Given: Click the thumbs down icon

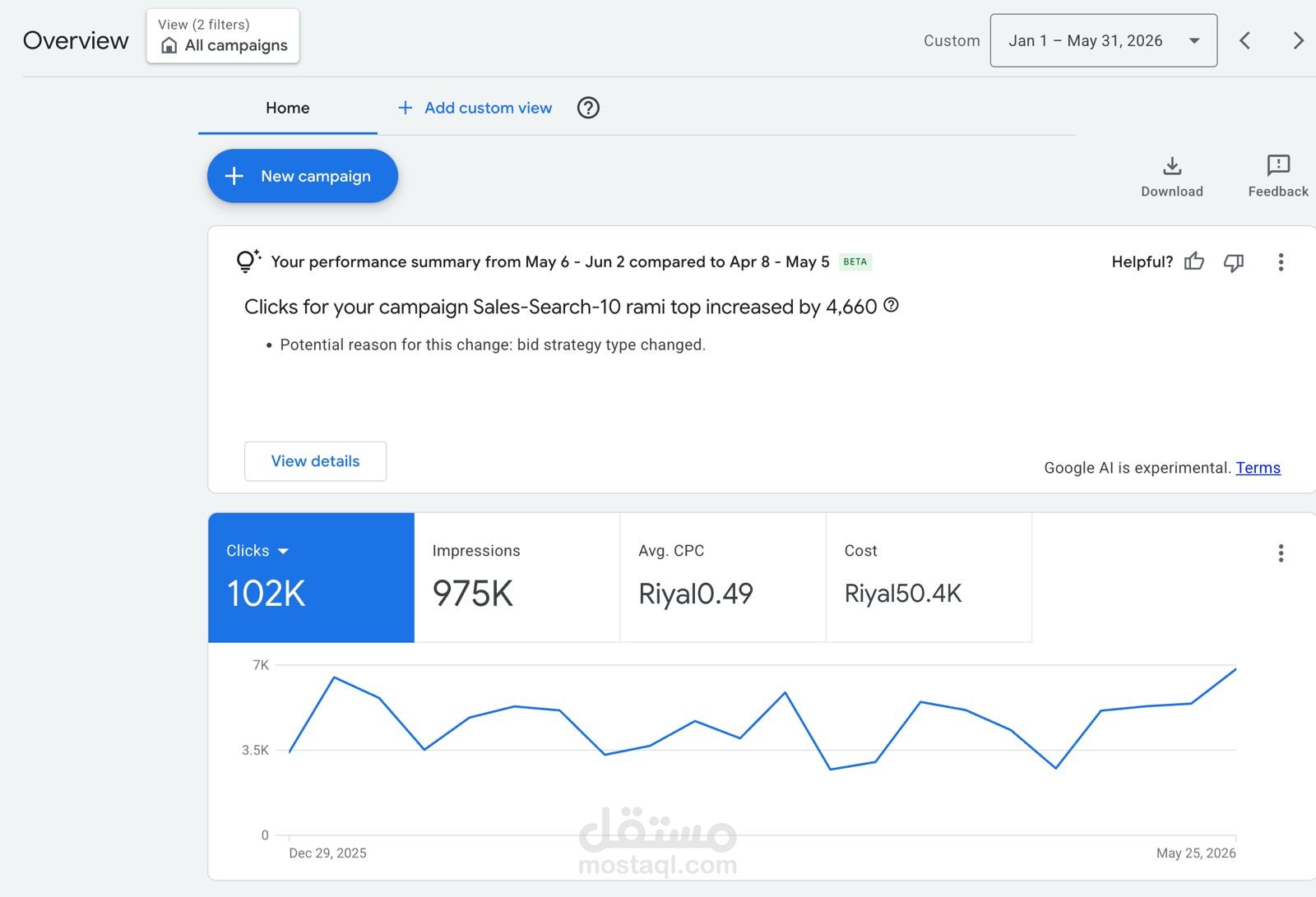Looking at the screenshot, I should pyautogui.click(x=1234, y=262).
